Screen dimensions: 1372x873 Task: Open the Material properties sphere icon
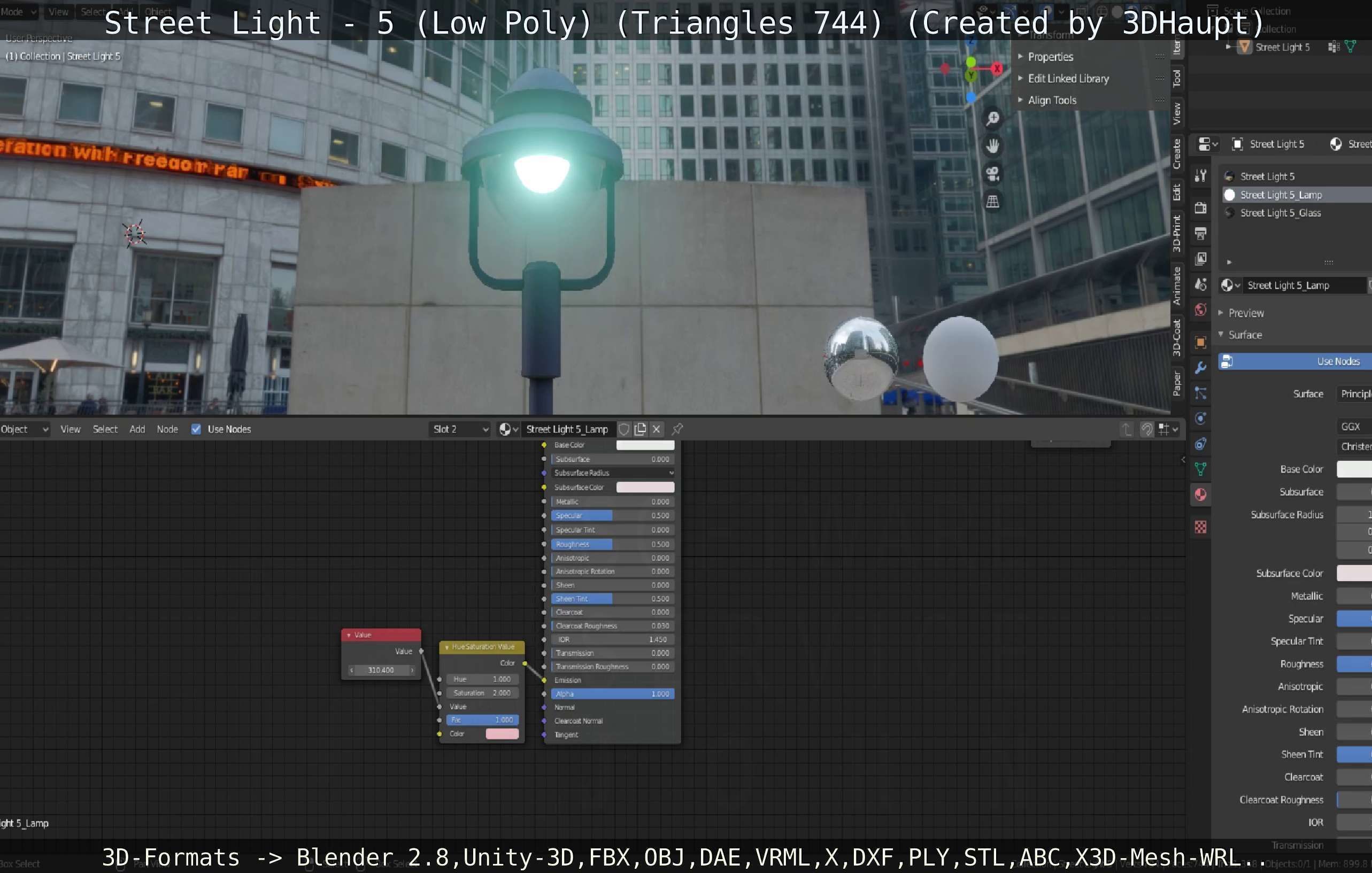[x=1200, y=495]
